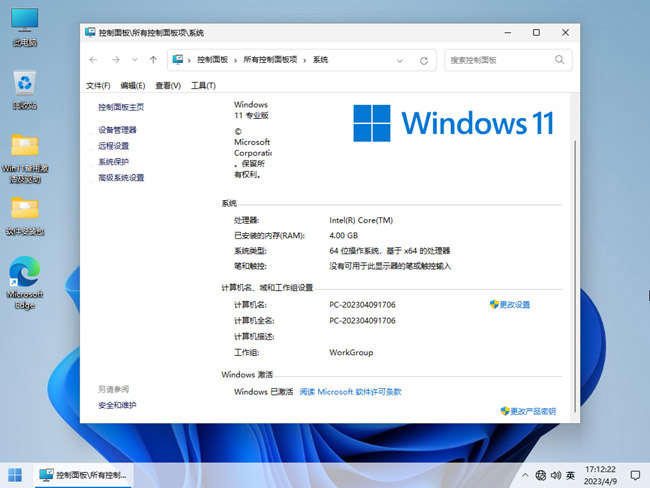Screen dimensions: 650x488
Task: Select the Win11 activation folder on desktop
Action: [25, 158]
